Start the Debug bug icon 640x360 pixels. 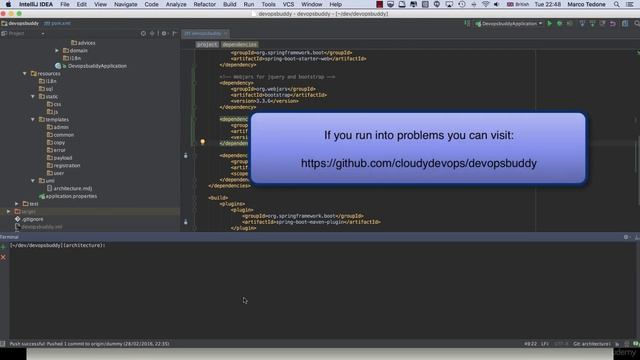pos(560,24)
